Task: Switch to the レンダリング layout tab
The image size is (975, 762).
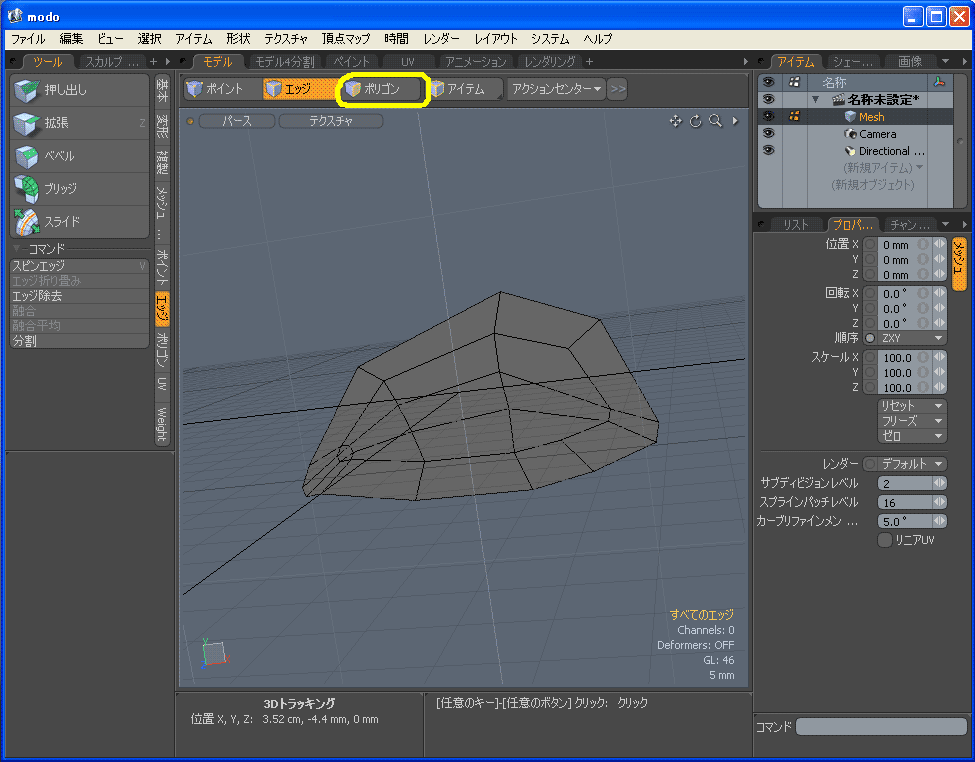Action: tap(549, 62)
